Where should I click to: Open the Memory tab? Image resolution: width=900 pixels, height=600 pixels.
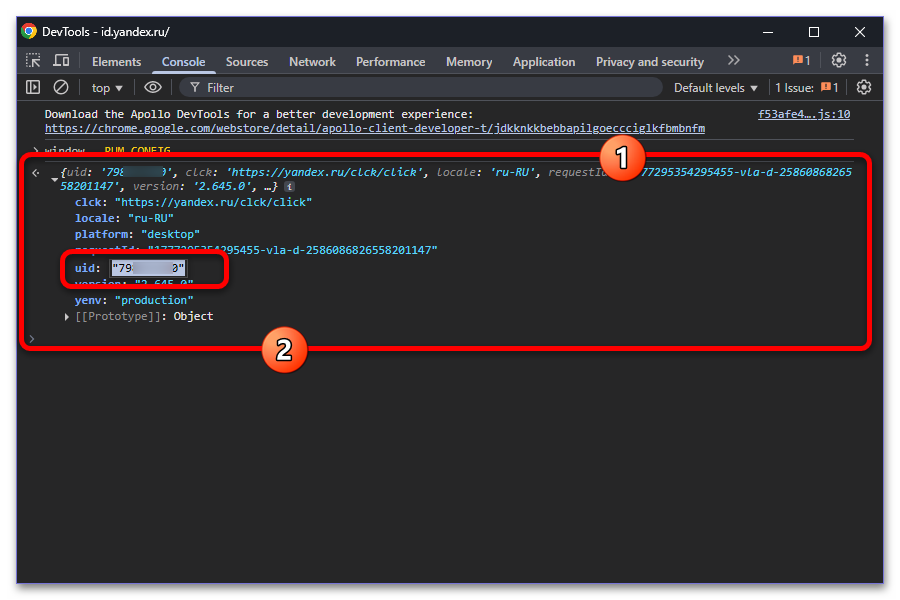469,62
